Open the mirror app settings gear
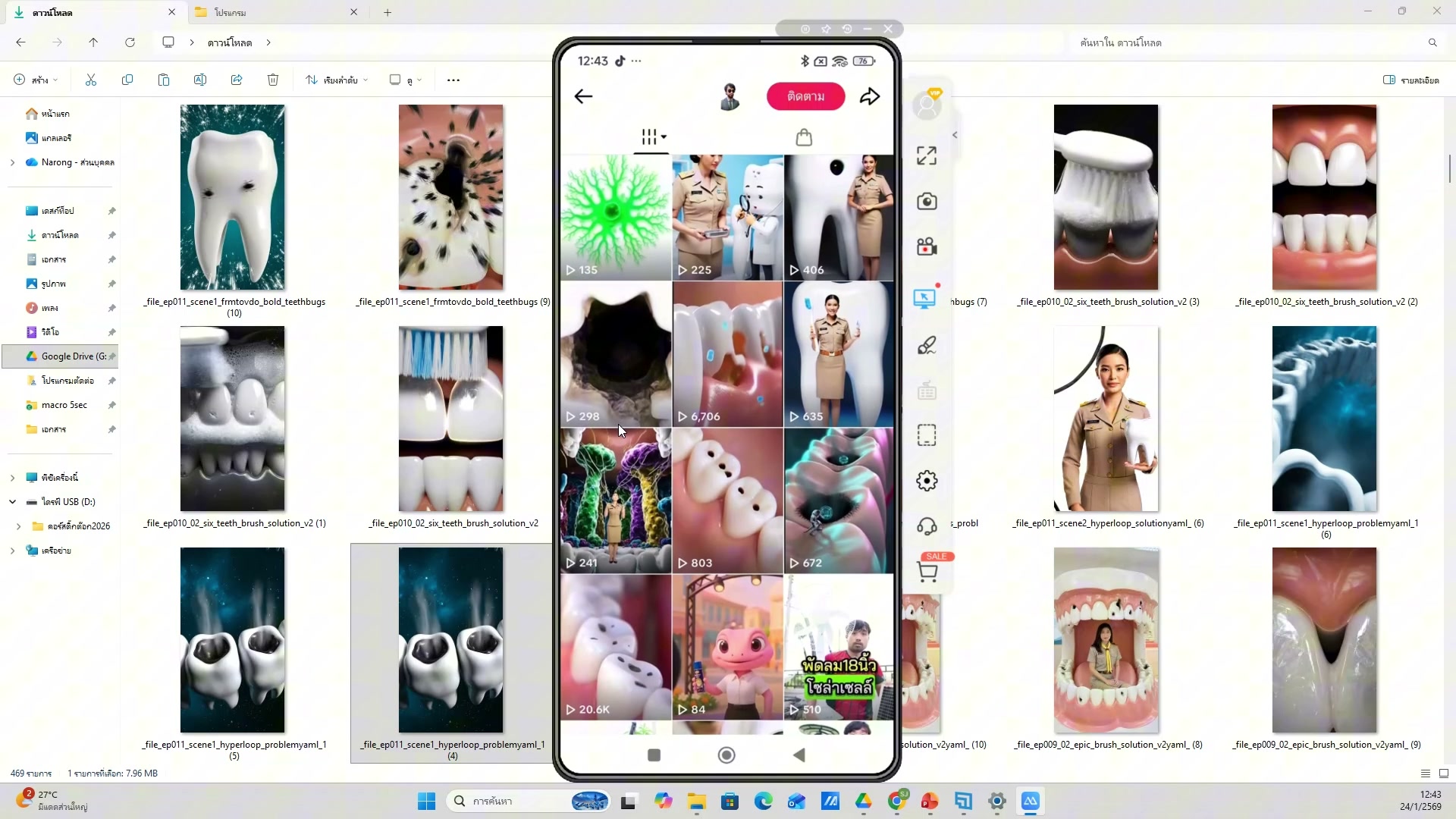The height and width of the screenshot is (819, 1456). pyautogui.click(x=926, y=481)
